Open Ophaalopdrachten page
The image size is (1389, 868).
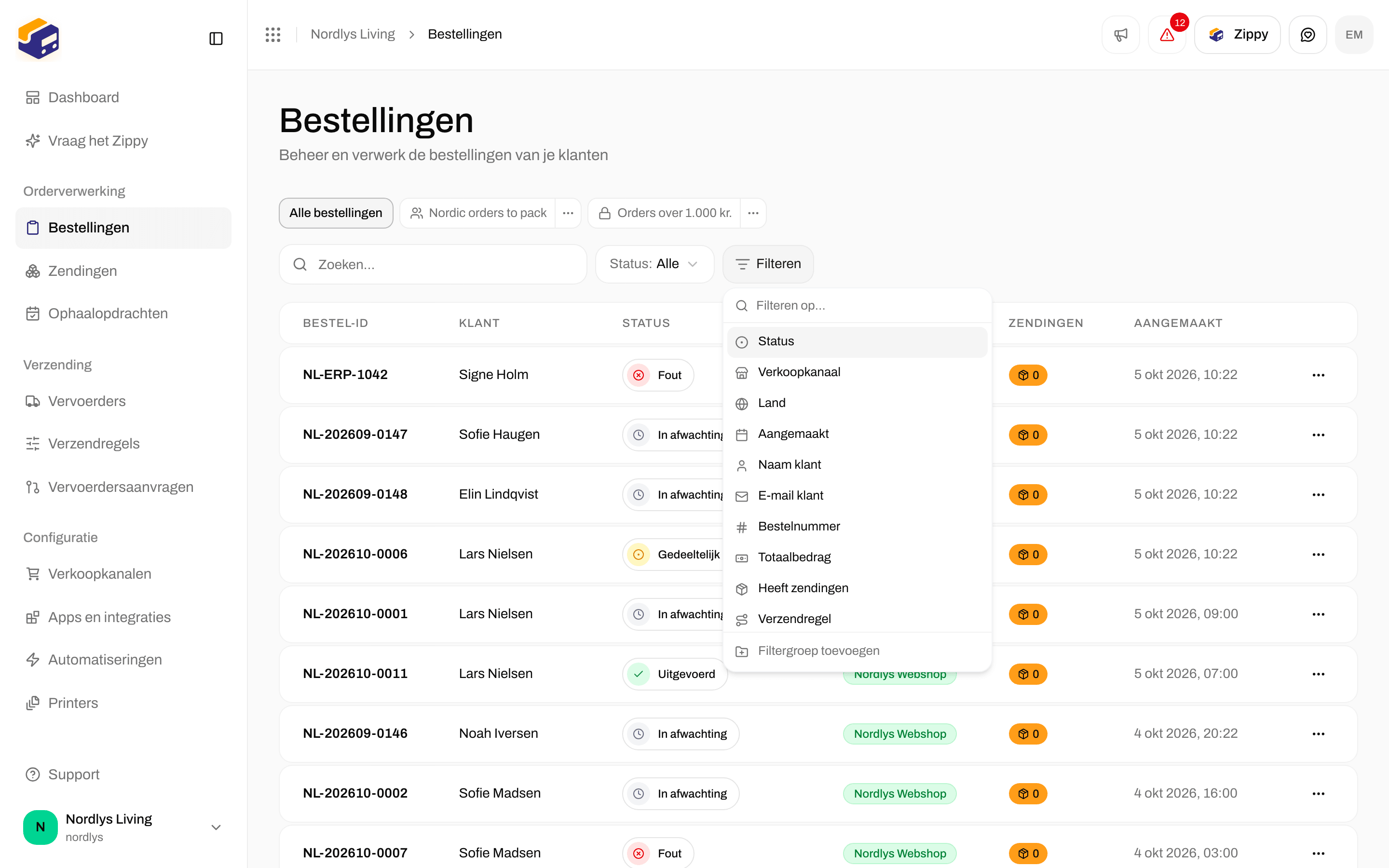click(x=123, y=313)
